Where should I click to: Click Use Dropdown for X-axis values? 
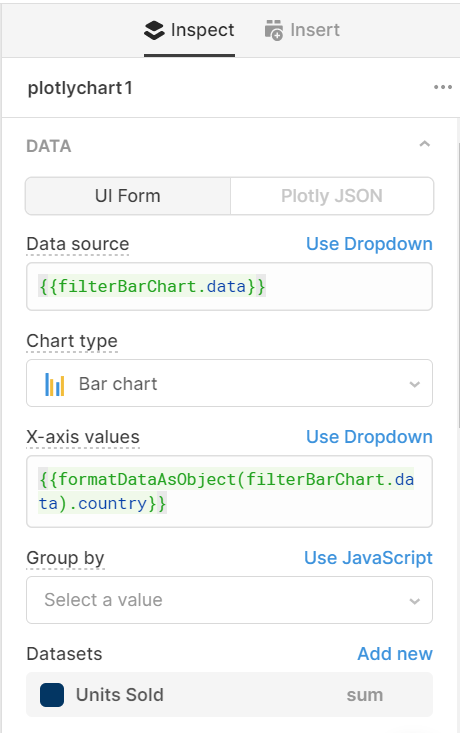tap(369, 437)
